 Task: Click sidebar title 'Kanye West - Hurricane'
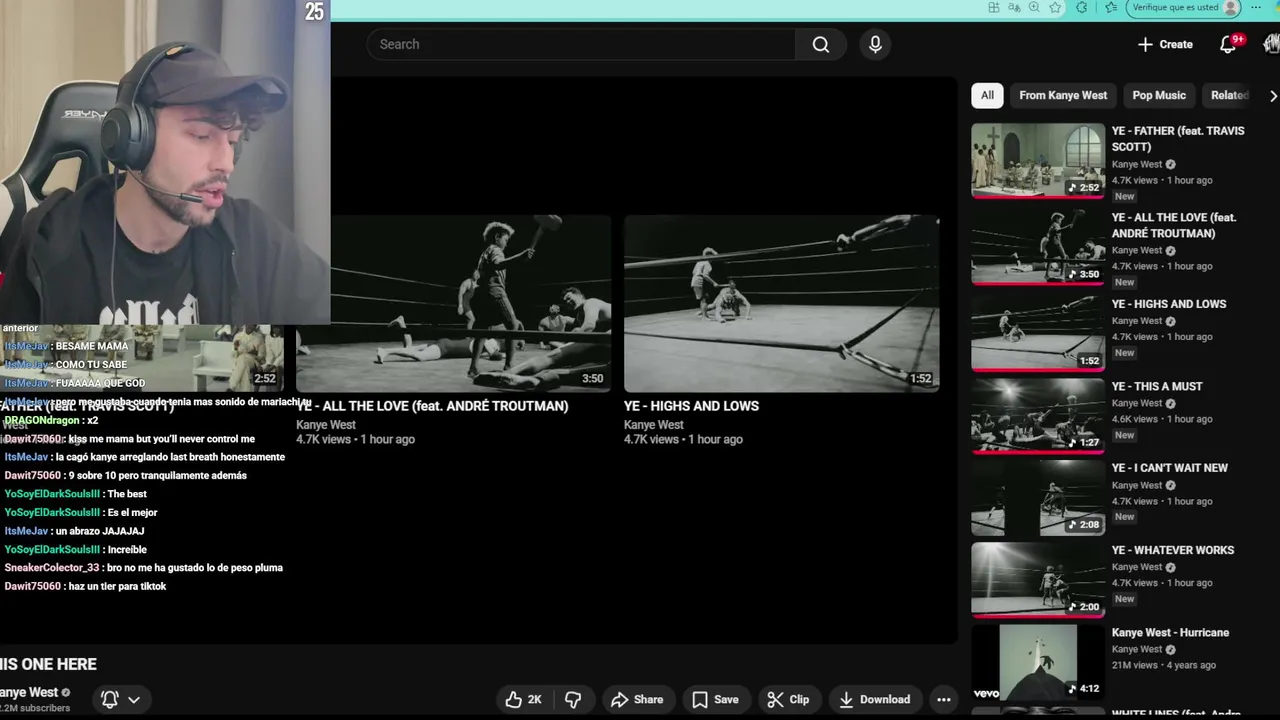[x=1170, y=632]
